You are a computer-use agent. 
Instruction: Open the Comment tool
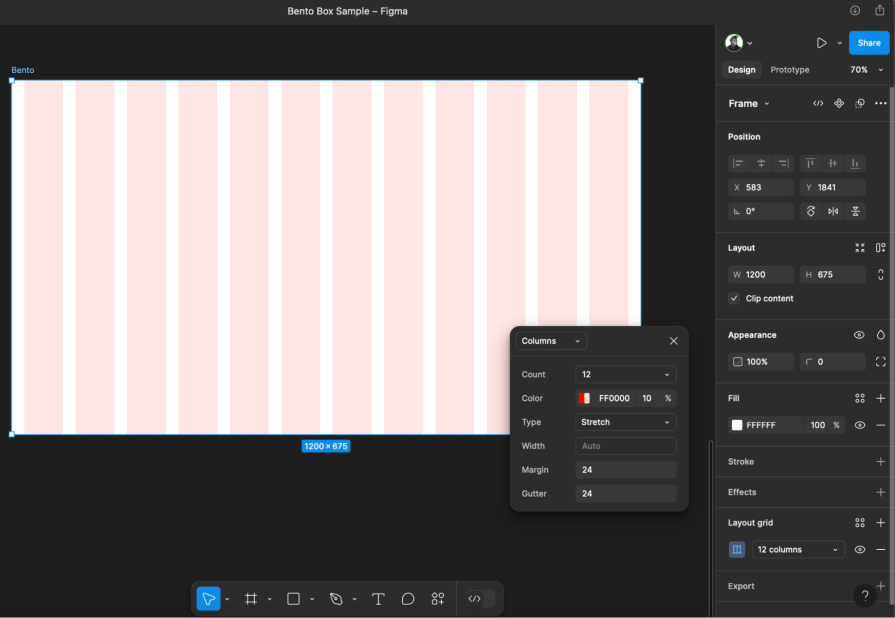(x=408, y=598)
